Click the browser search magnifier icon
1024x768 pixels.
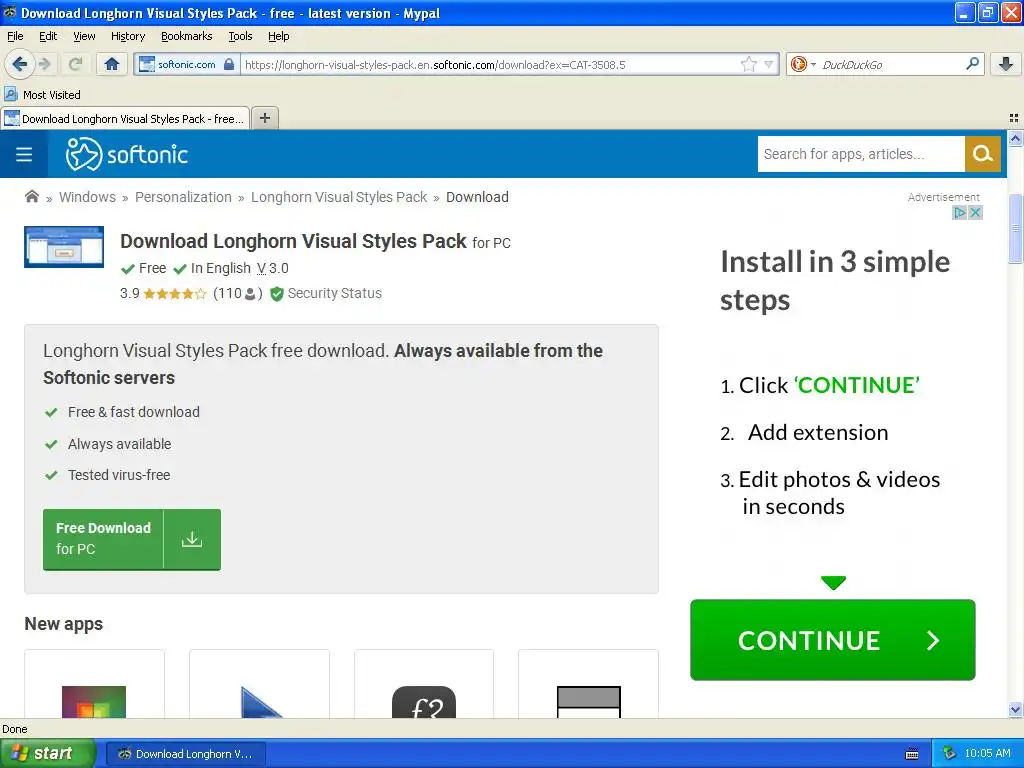972,63
